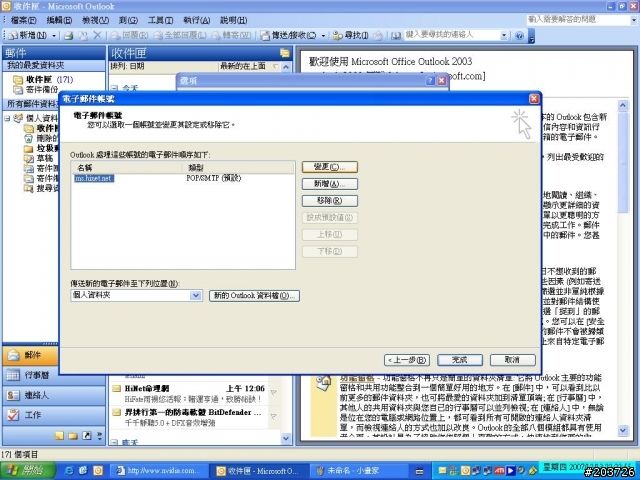
Task: Click the reading pane scroll up arrow
Action: point(623,106)
